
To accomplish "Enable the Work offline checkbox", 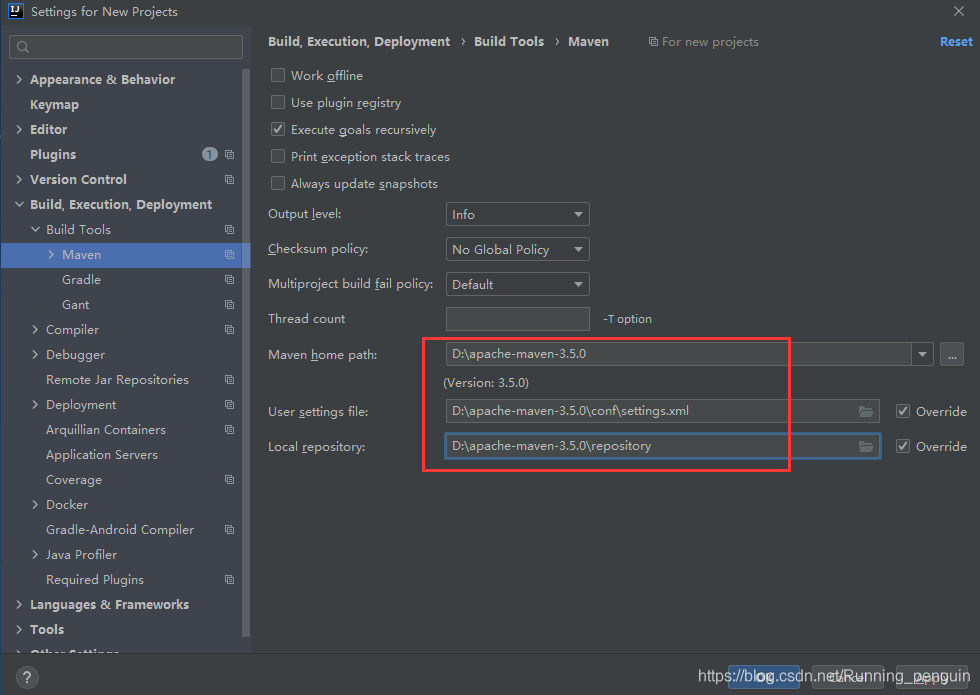I will [278, 75].
